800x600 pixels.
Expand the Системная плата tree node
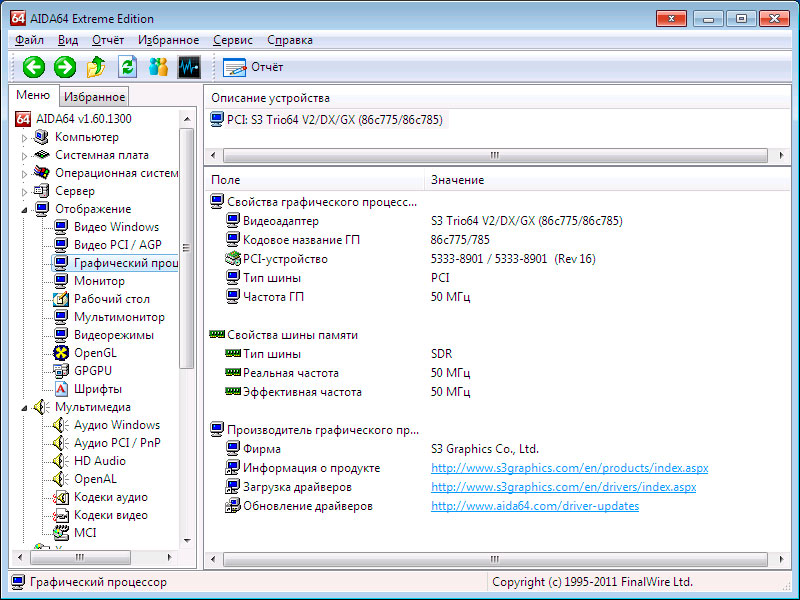pyautogui.click(x=25, y=156)
